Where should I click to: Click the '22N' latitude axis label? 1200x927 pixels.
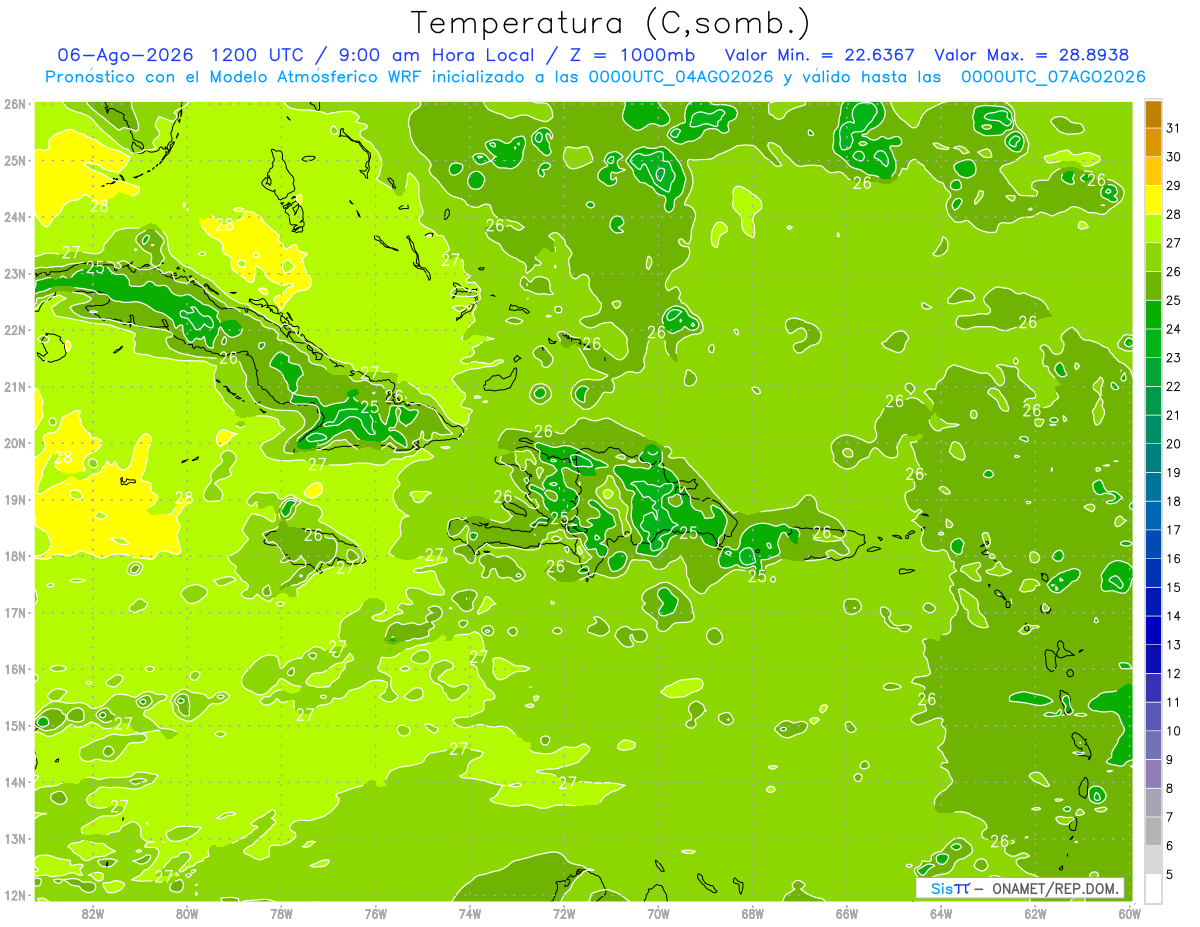[x=14, y=330]
